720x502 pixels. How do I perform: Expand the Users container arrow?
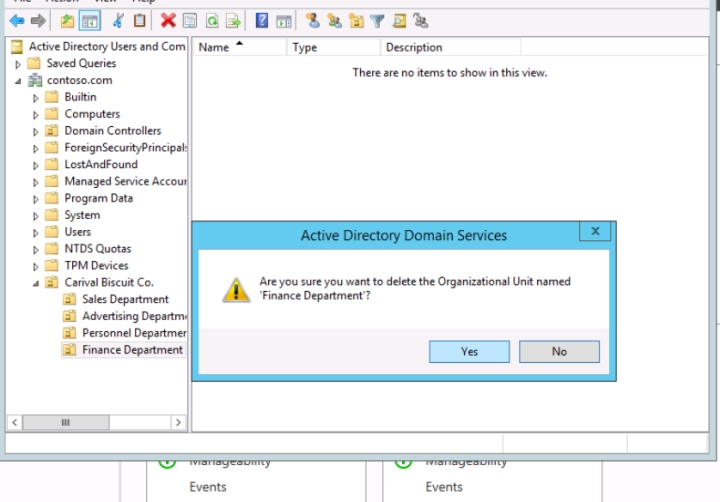tap(35, 233)
